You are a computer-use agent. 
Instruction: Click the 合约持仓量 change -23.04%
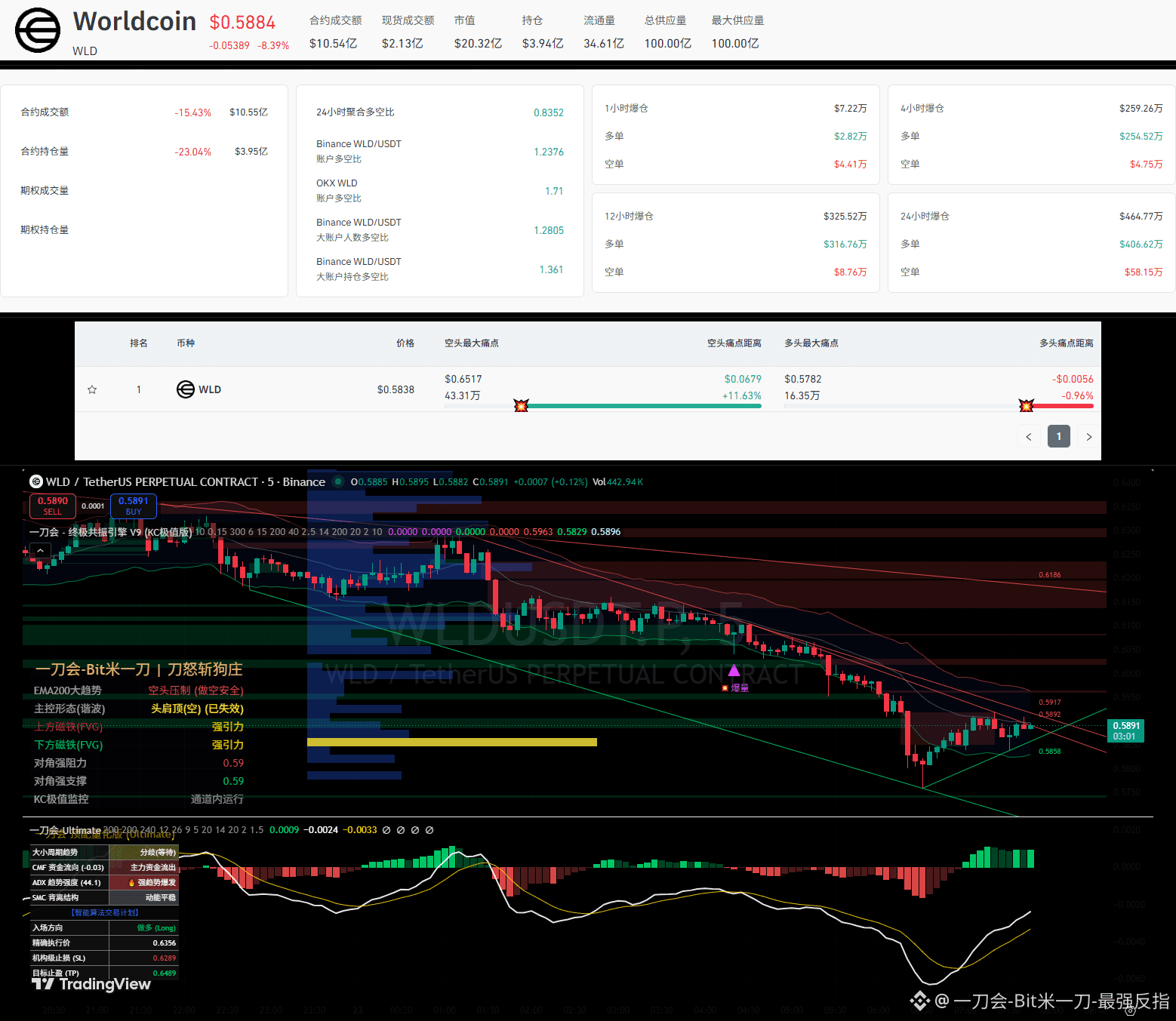point(193,152)
